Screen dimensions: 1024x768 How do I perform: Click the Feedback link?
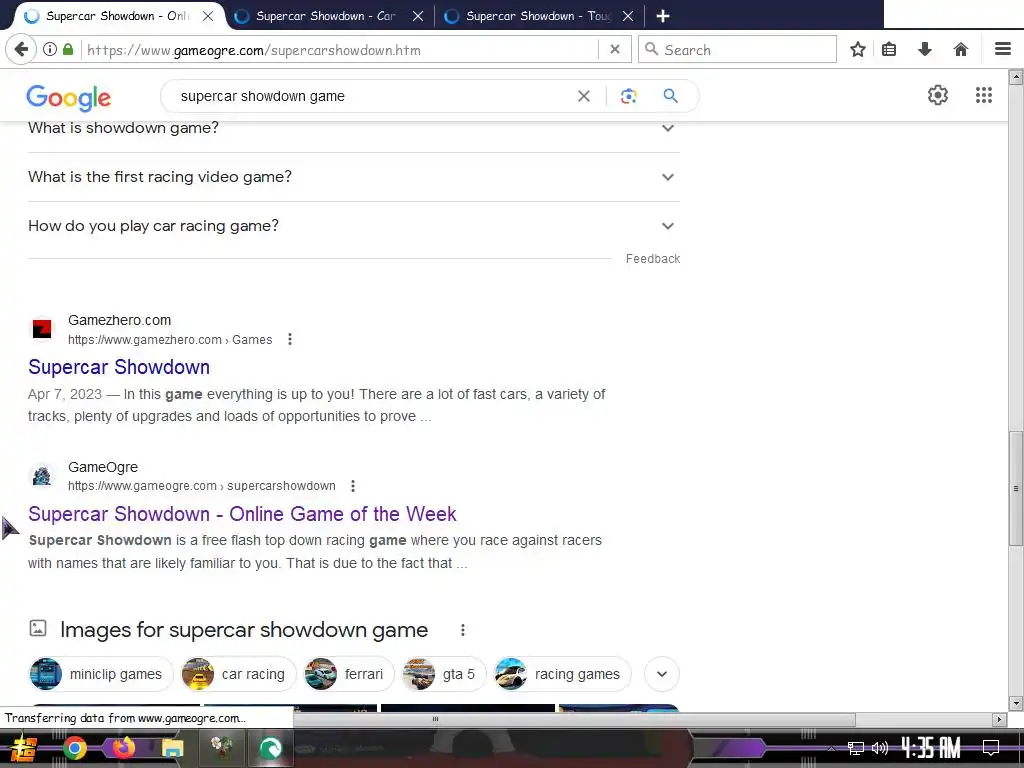tap(652, 259)
